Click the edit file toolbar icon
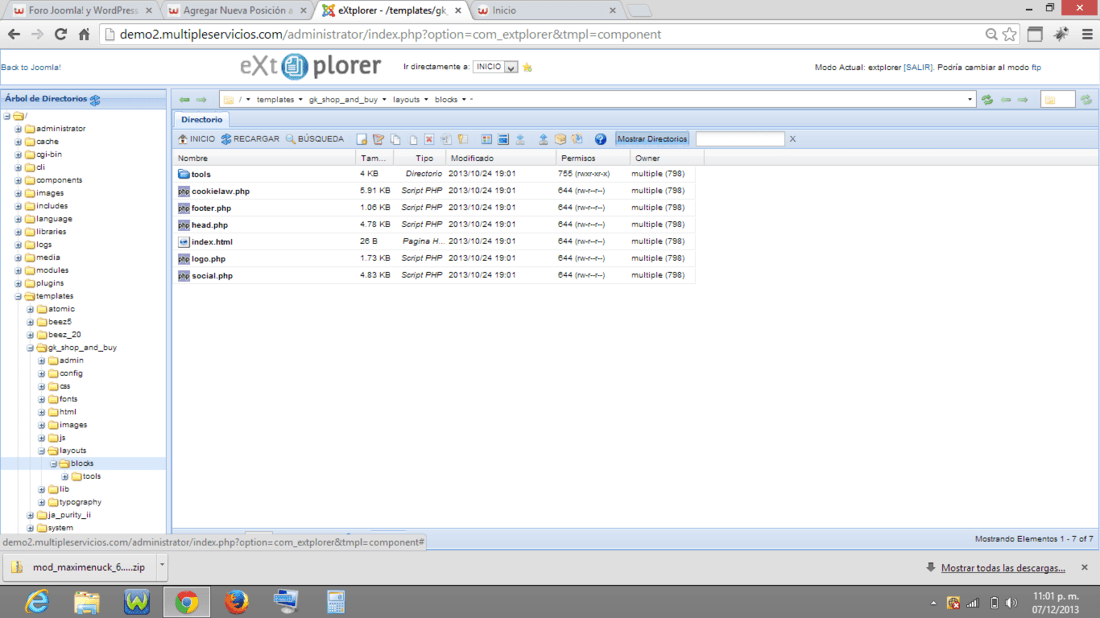The height and width of the screenshot is (618, 1100). pyautogui.click(x=378, y=139)
